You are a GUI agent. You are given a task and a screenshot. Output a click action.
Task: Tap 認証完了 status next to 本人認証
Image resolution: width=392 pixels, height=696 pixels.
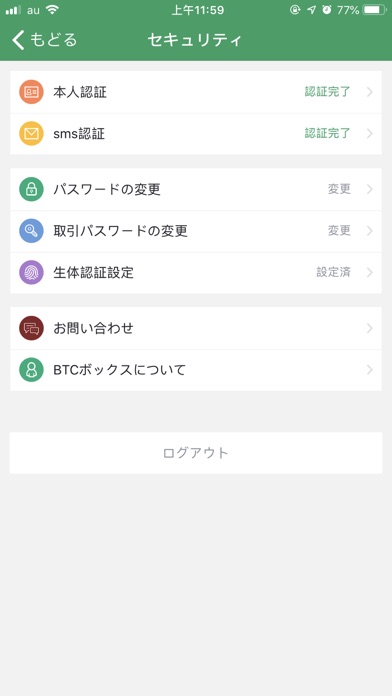pos(328,92)
